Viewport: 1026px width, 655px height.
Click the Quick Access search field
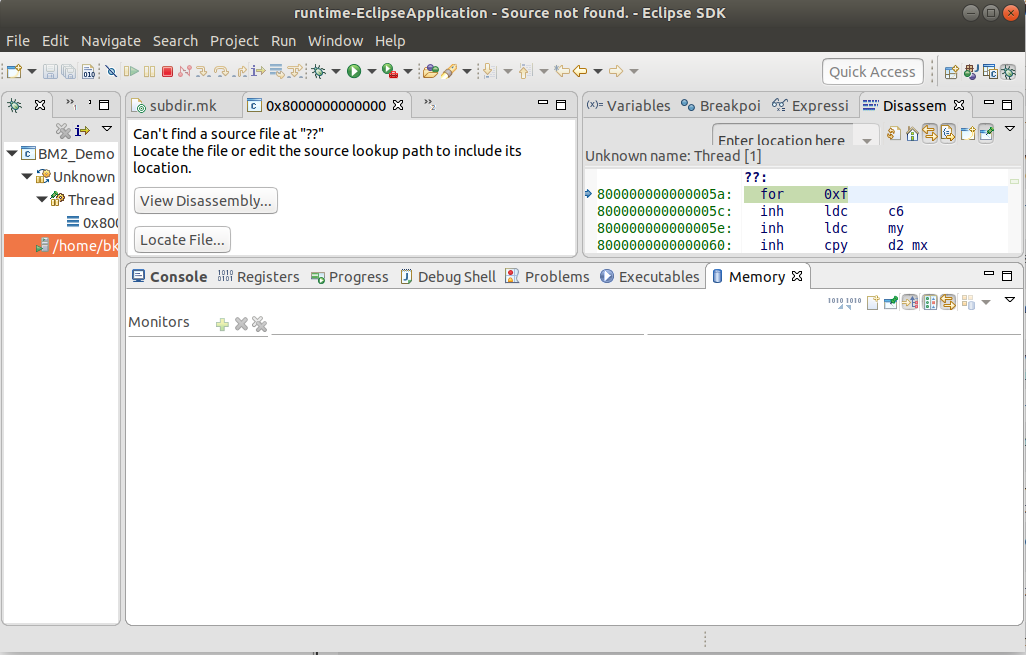tap(873, 72)
